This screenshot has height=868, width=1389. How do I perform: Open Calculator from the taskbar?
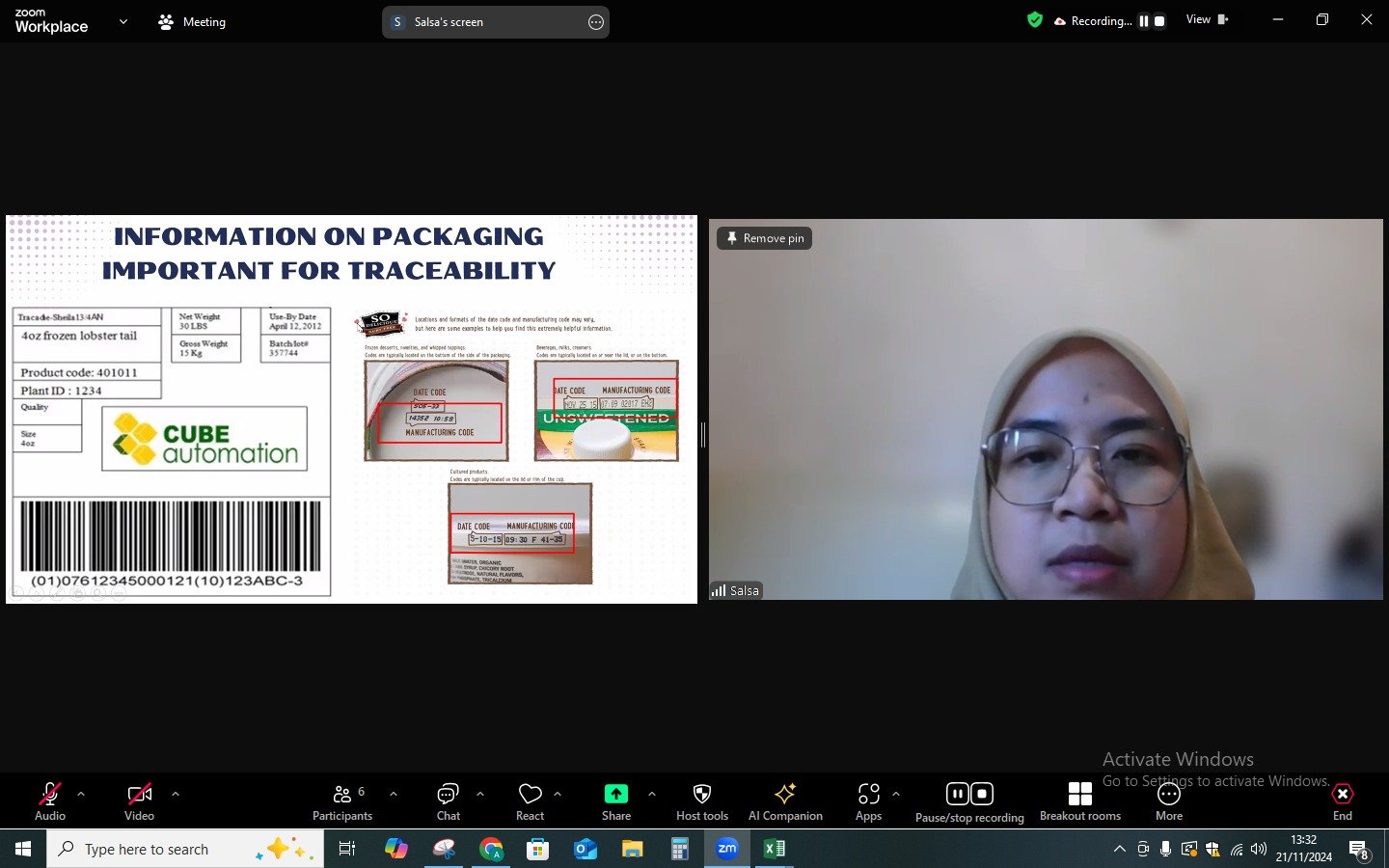(x=680, y=849)
